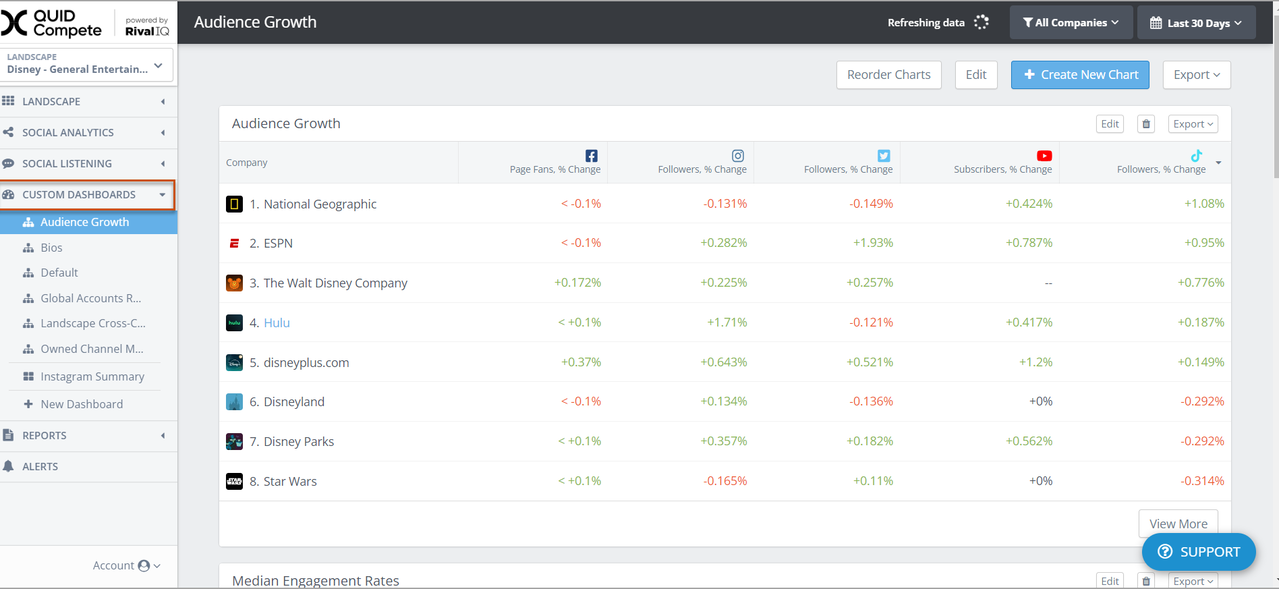Open the Account menu
The image size is (1279, 589).
(127, 566)
